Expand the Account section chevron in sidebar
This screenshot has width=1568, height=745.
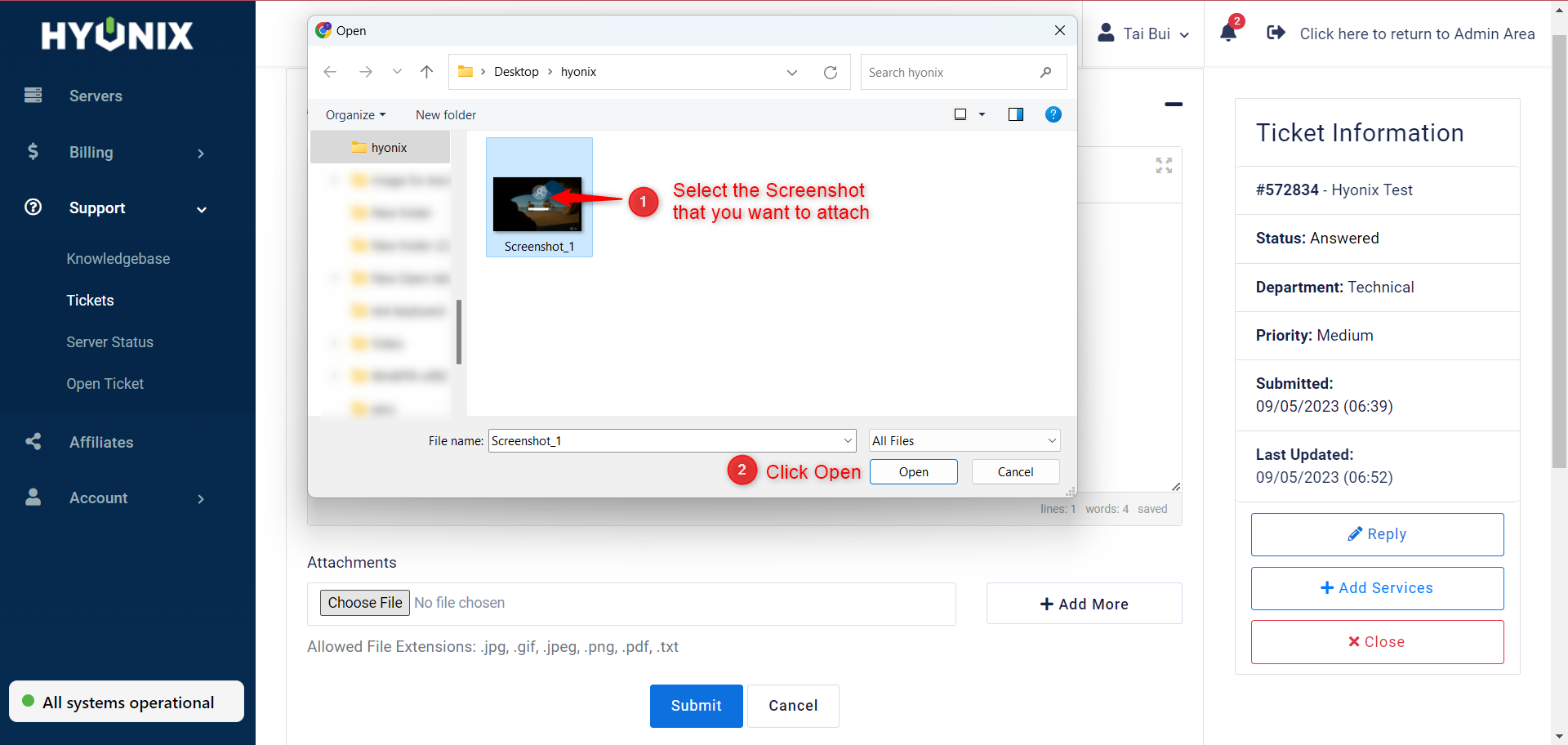(201, 498)
